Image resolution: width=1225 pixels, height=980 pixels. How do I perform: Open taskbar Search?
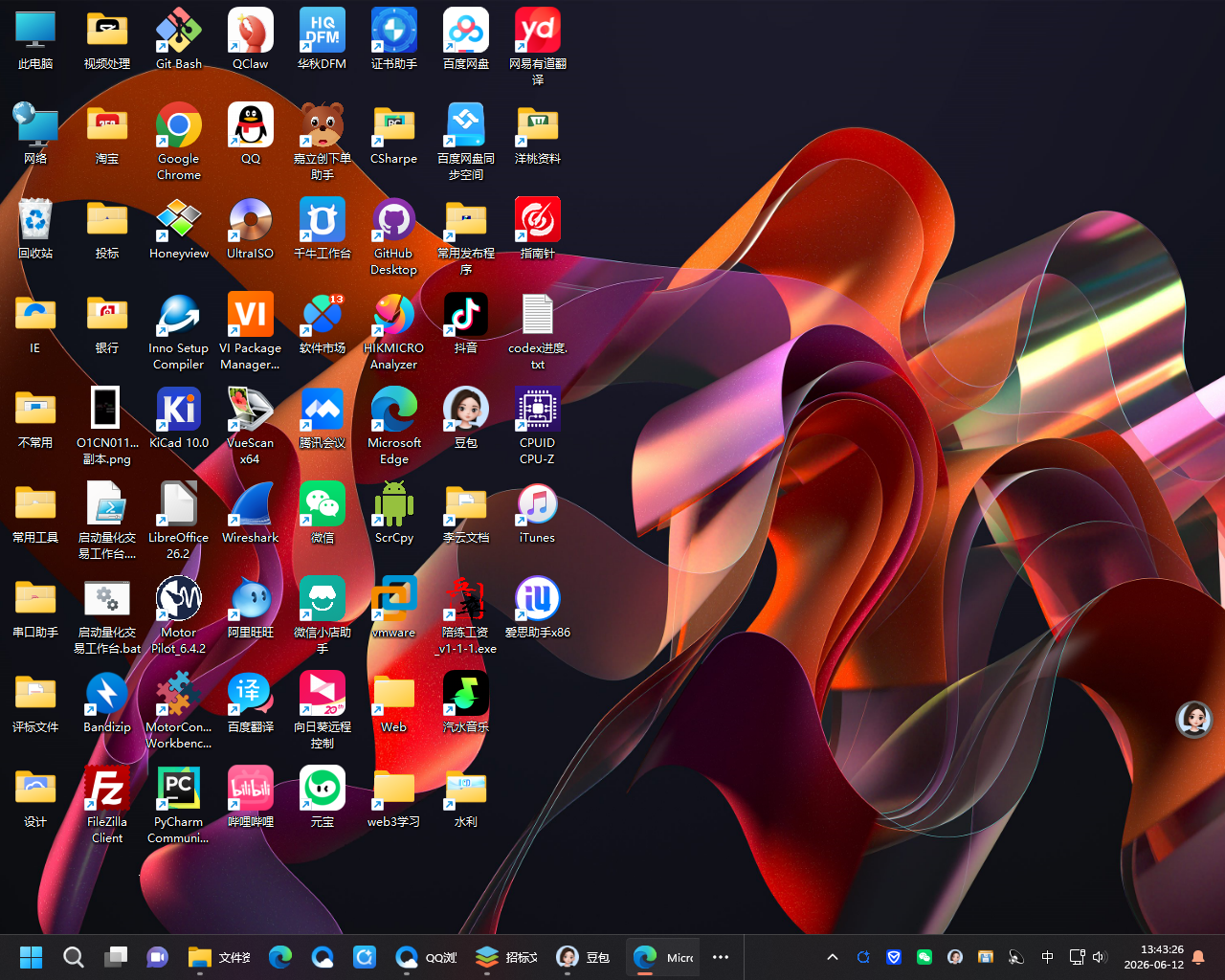74,957
